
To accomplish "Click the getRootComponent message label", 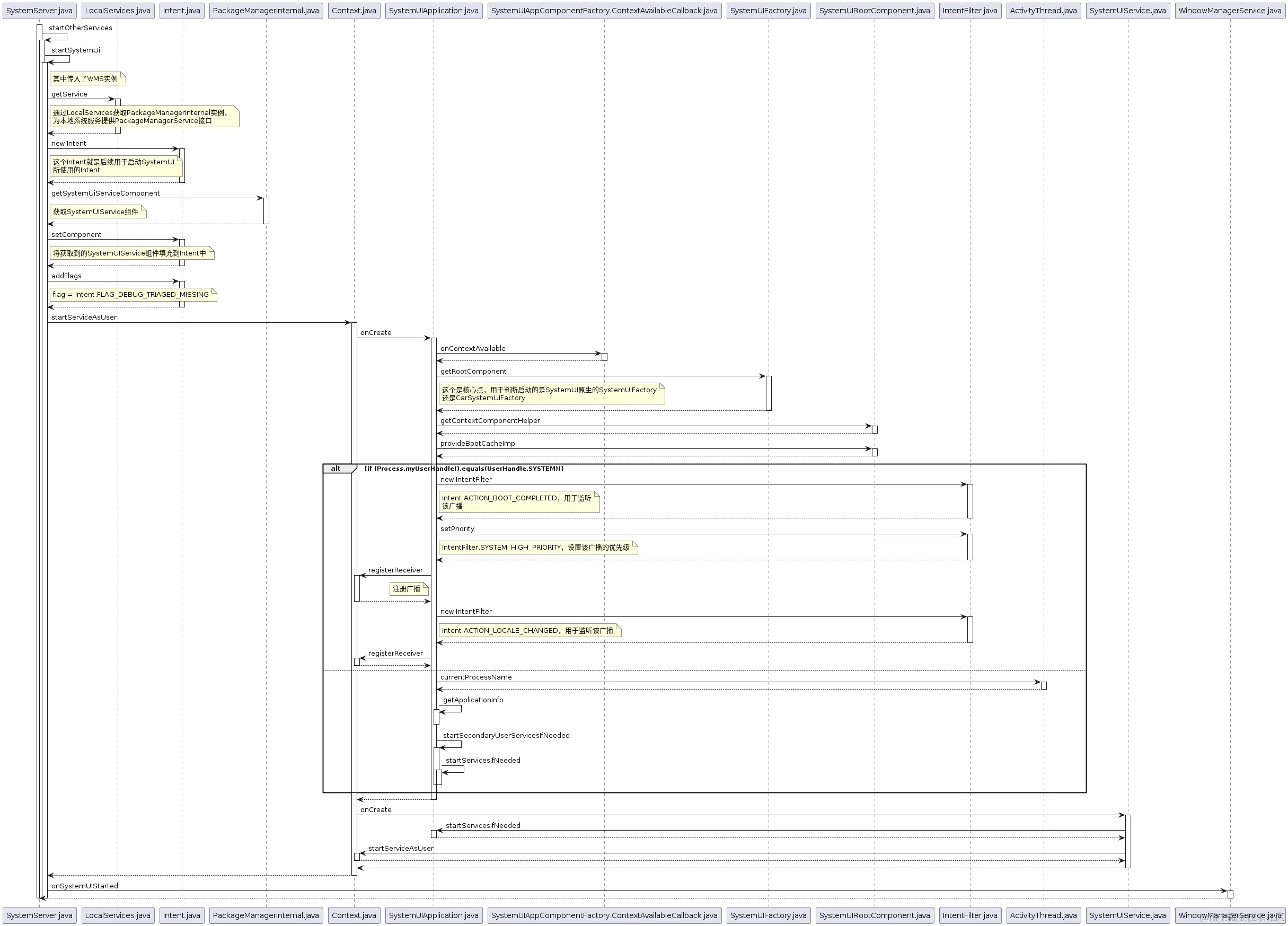I will point(473,372).
